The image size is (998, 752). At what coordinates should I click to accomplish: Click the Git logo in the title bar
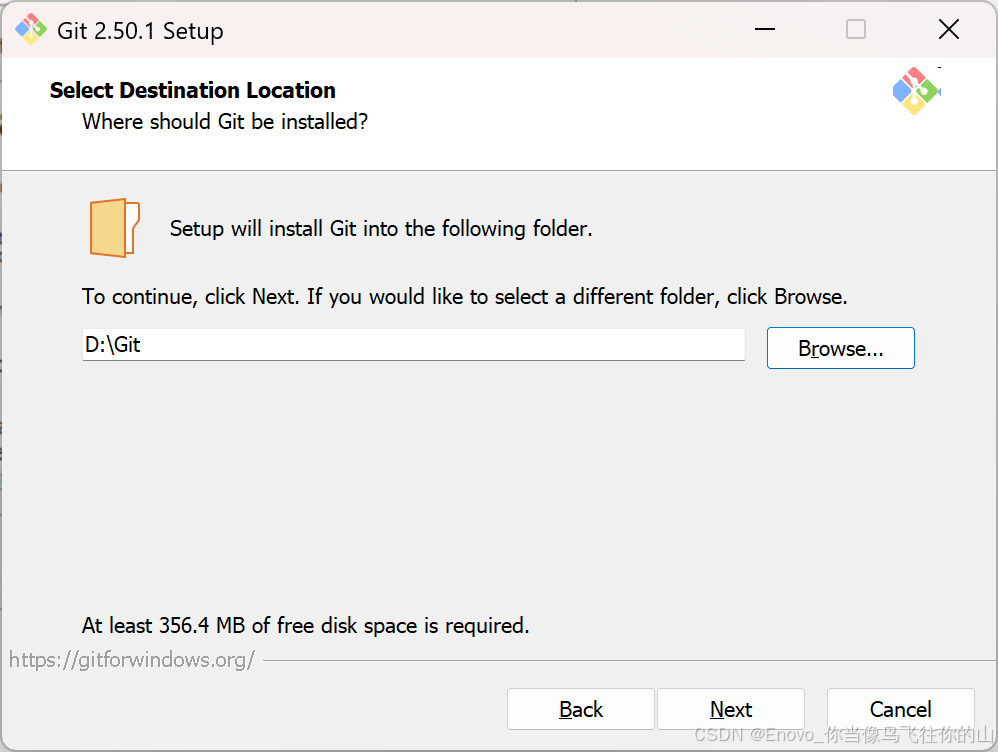31,30
